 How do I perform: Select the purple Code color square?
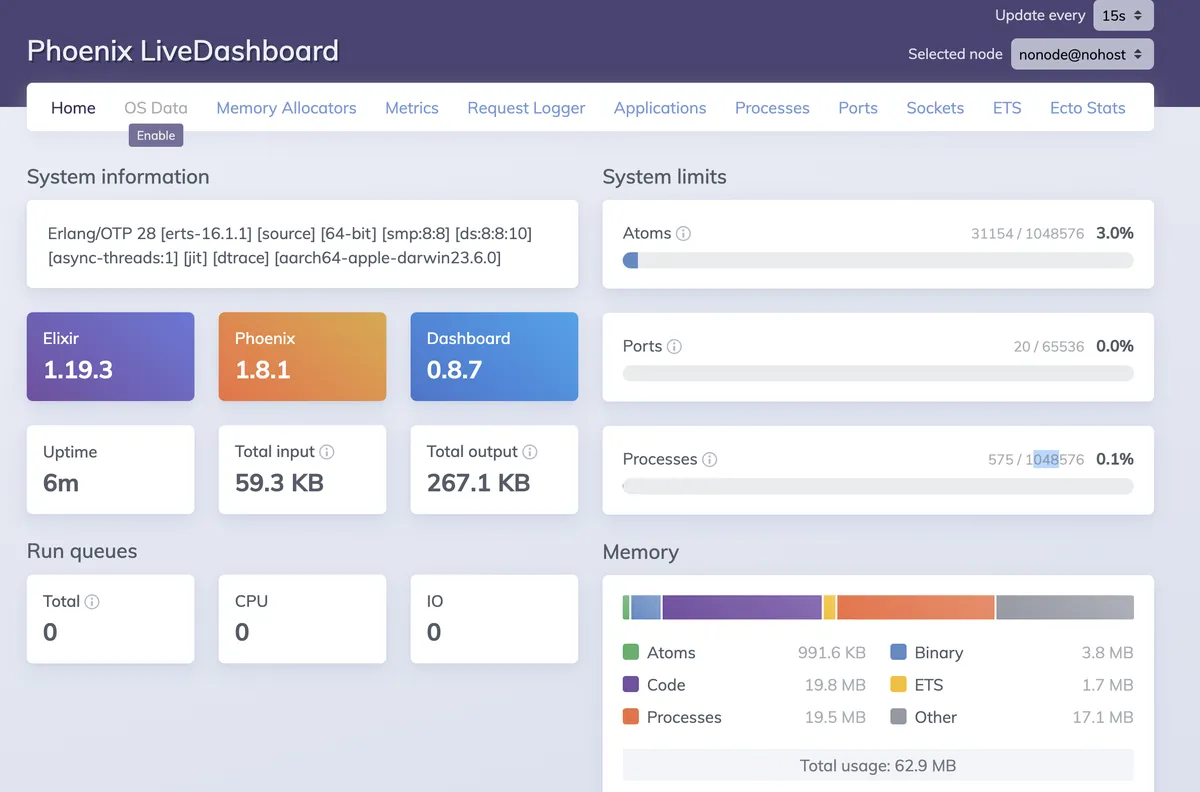tap(631, 685)
